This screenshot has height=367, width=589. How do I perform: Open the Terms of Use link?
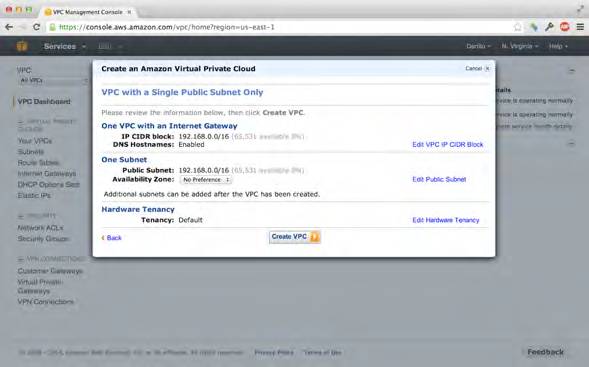322,352
